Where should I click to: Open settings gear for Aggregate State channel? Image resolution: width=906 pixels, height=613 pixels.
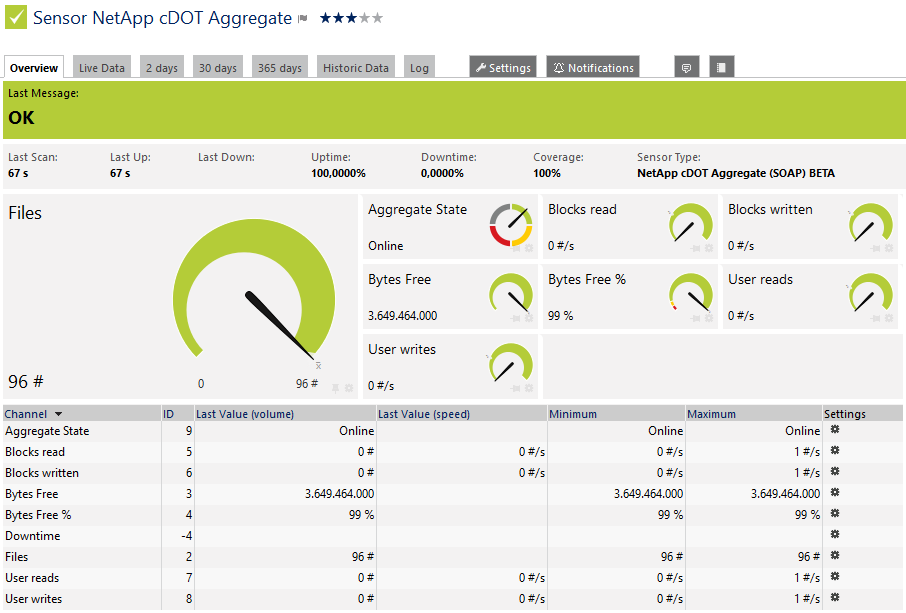coord(835,430)
